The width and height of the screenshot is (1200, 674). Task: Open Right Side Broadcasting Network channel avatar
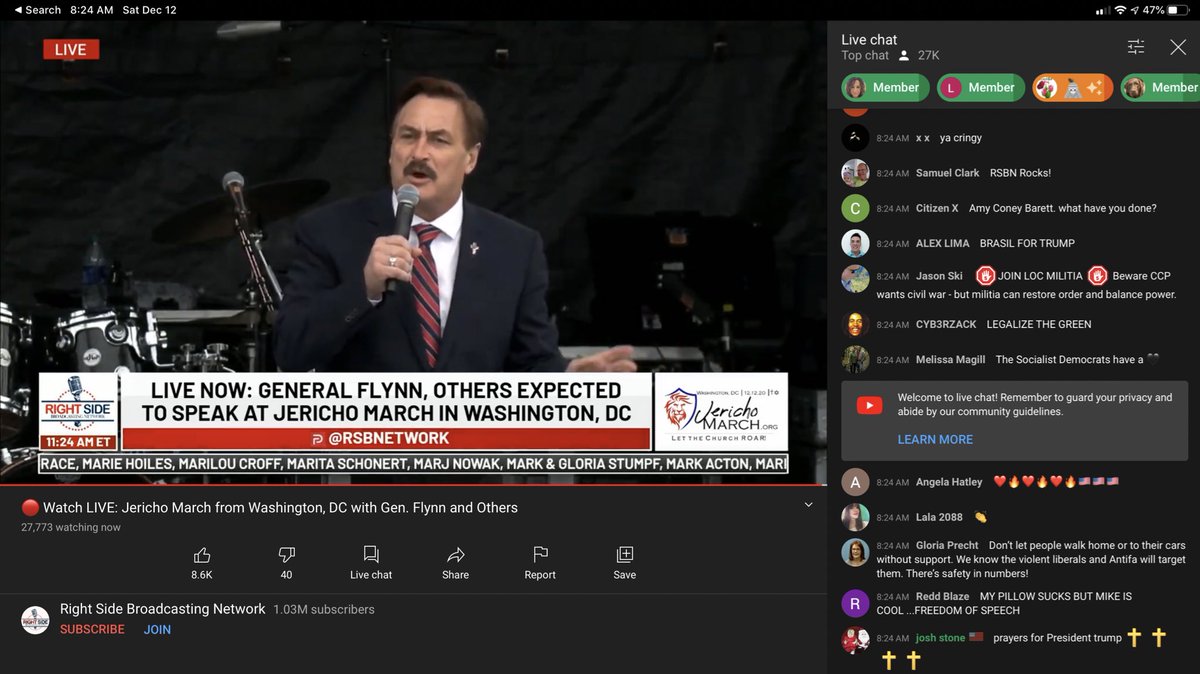[x=36, y=619]
